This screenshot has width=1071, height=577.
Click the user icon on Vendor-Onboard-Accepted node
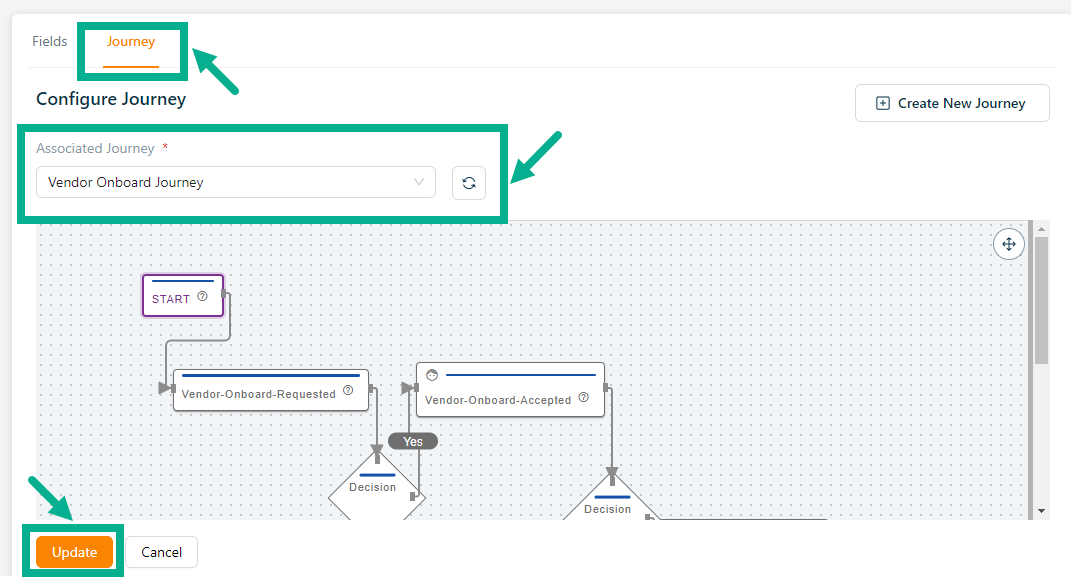coord(432,375)
